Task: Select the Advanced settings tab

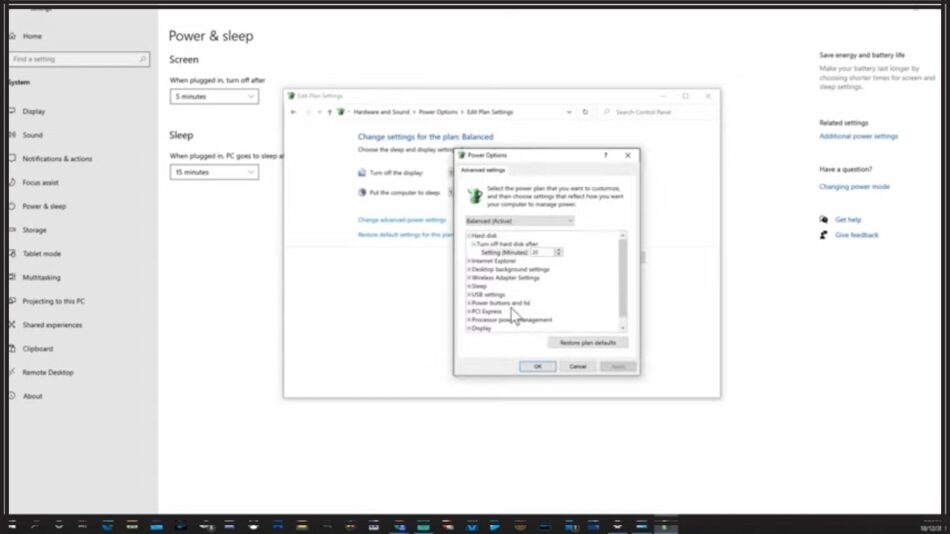Action: click(482, 170)
